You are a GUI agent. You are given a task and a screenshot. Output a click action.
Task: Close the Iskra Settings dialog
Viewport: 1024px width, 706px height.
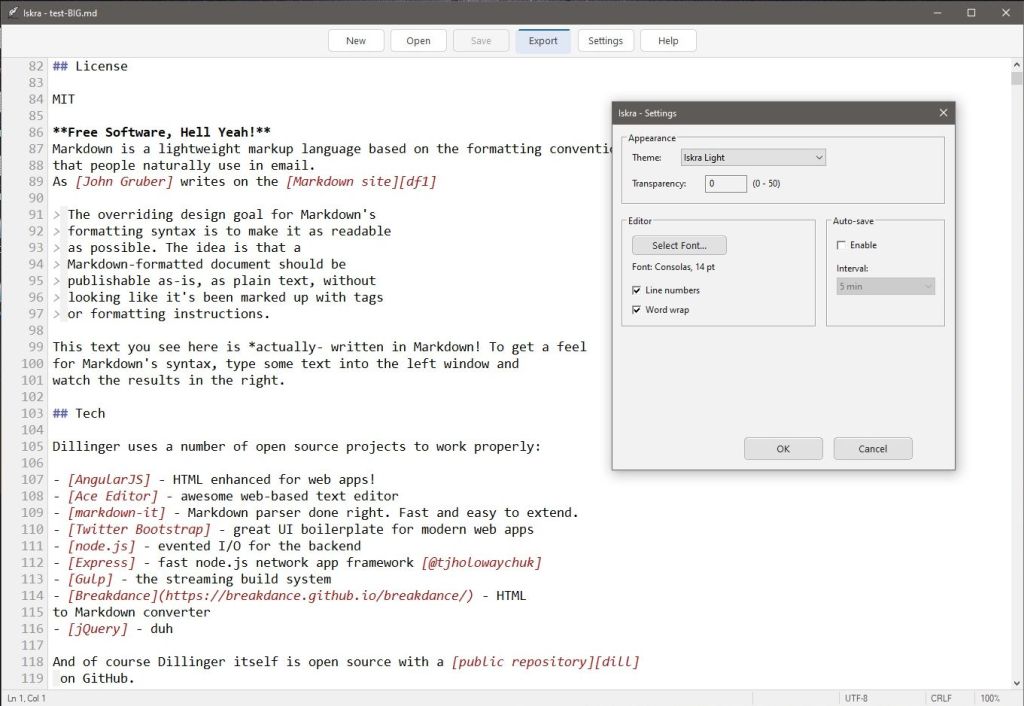[943, 113]
